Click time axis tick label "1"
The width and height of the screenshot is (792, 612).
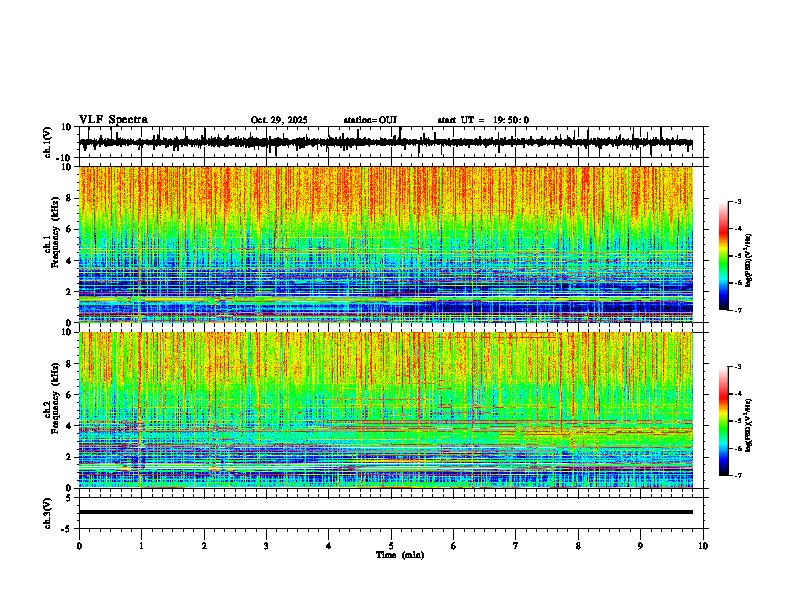click(x=141, y=546)
